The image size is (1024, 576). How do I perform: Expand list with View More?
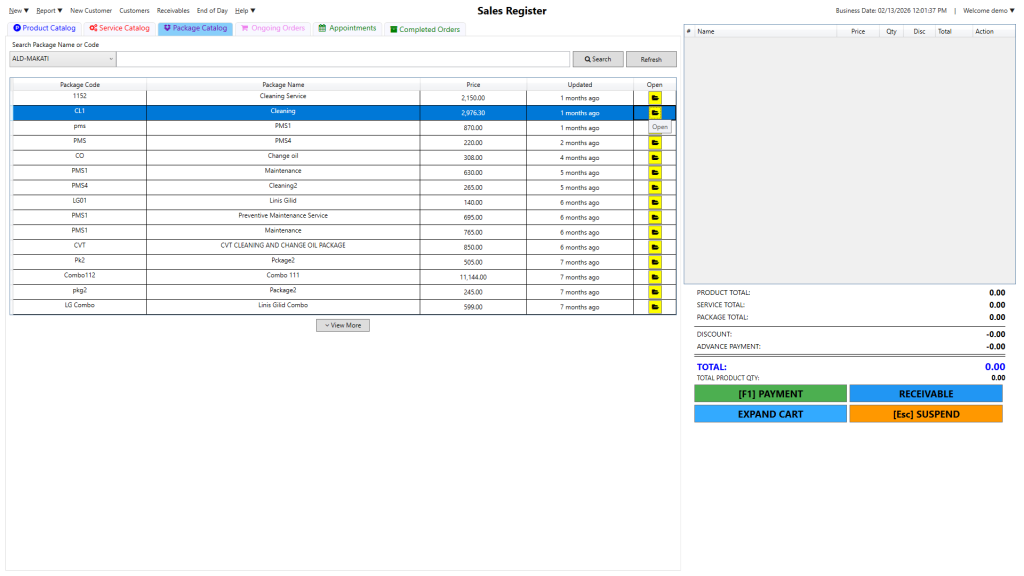click(343, 325)
